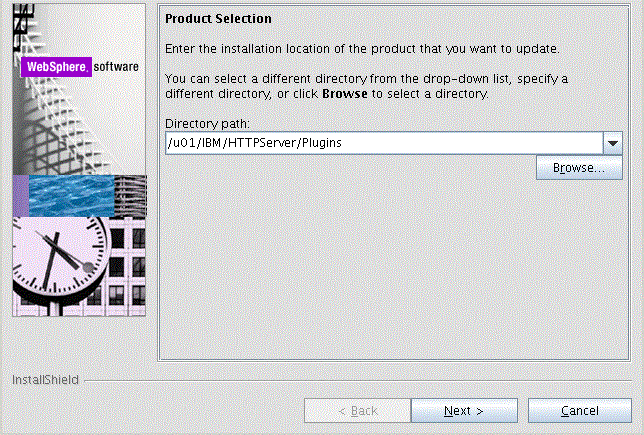Click the Next button
This screenshot has height=435, width=644.
pyautogui.click(x=463, y=411)
